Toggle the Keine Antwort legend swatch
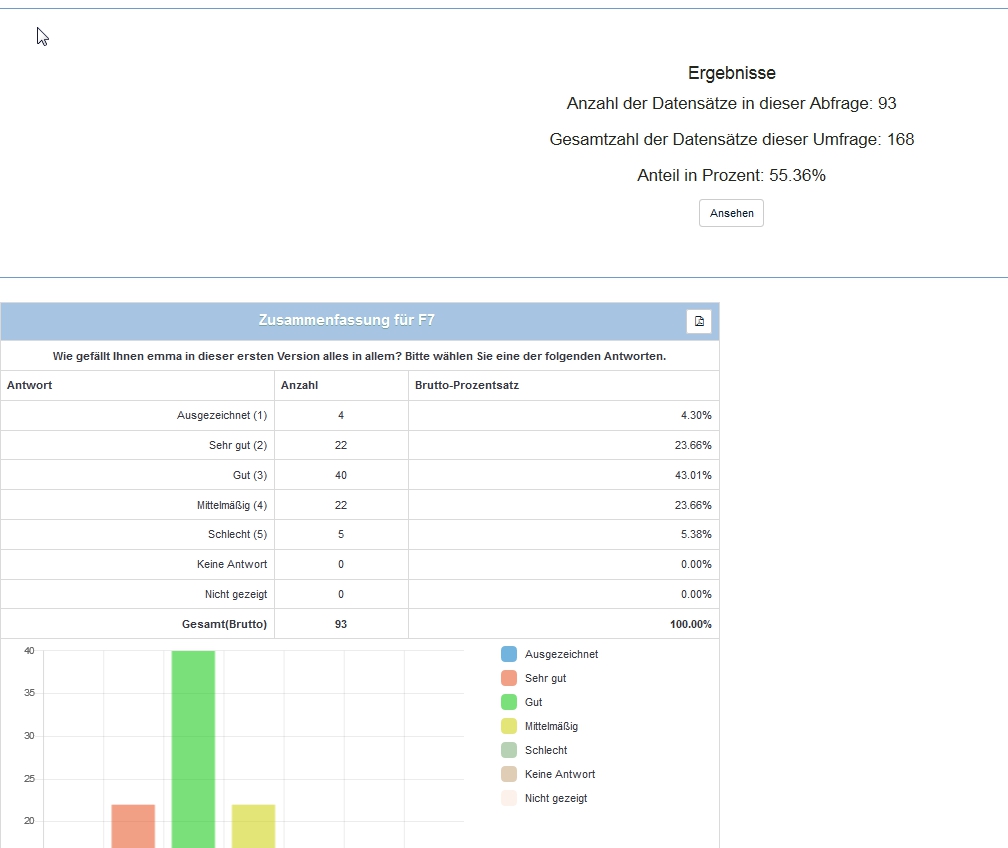Screen dimensions: 1008x848 509,774
